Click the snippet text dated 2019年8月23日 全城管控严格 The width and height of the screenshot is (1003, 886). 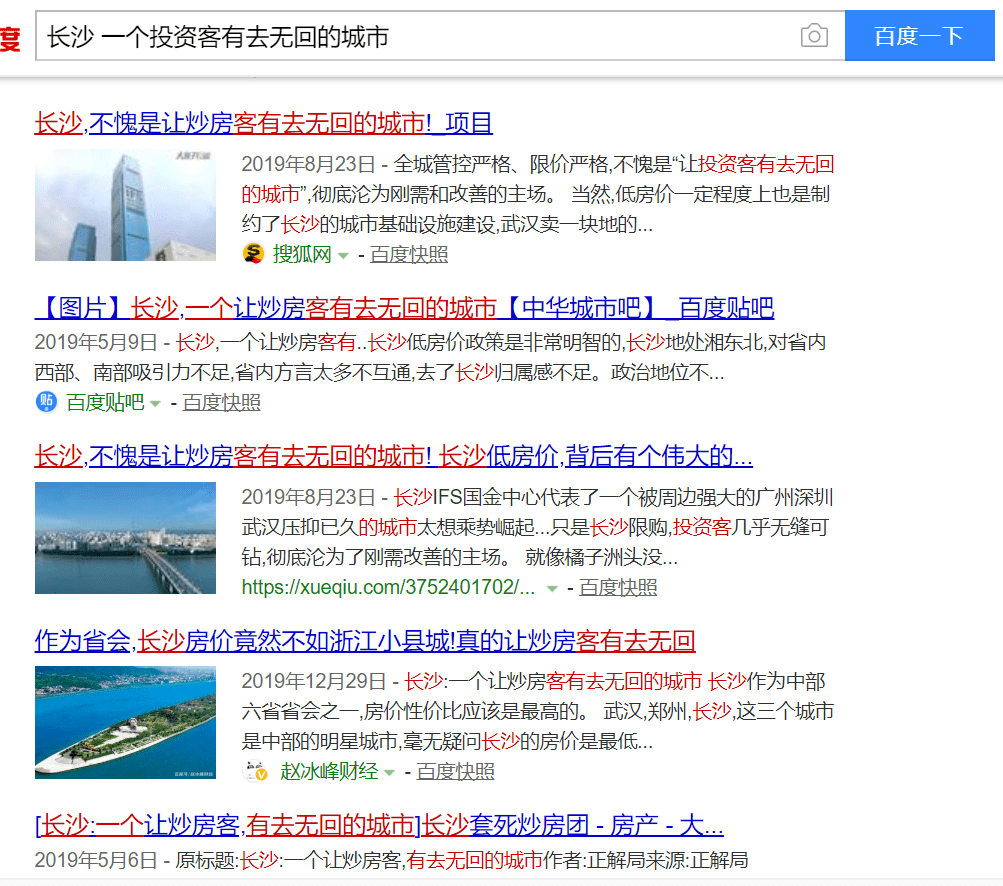pos(537,194)
